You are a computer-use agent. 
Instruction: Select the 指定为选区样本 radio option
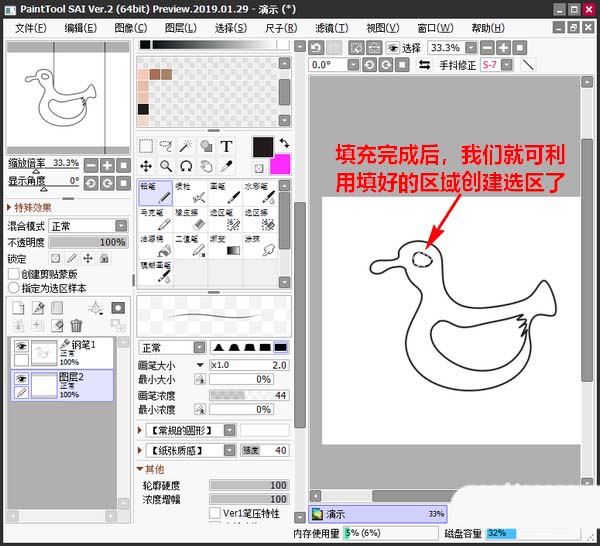13,288
